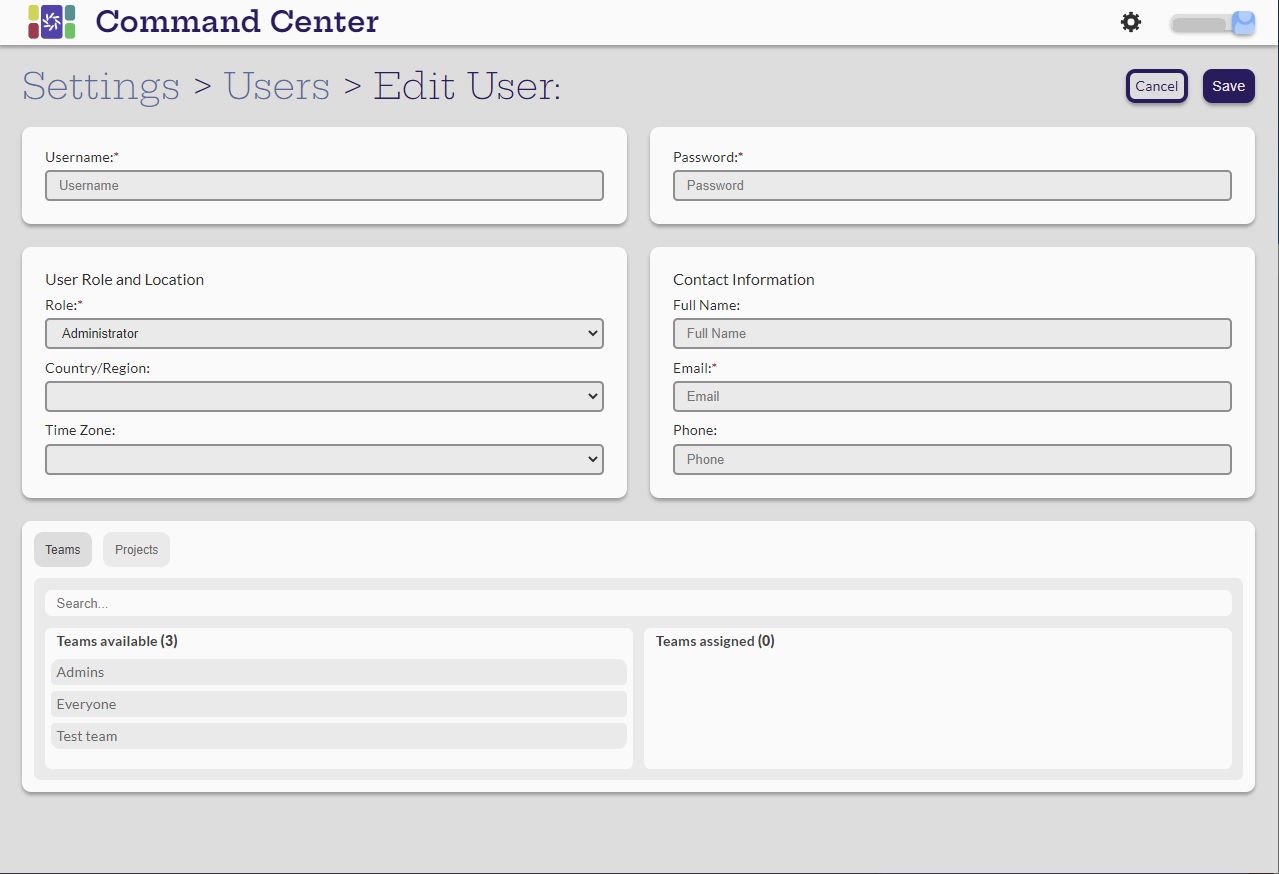Screen dimensions: 1279x874
Task: Click the Cancel button
Action: pos(1156,86)
